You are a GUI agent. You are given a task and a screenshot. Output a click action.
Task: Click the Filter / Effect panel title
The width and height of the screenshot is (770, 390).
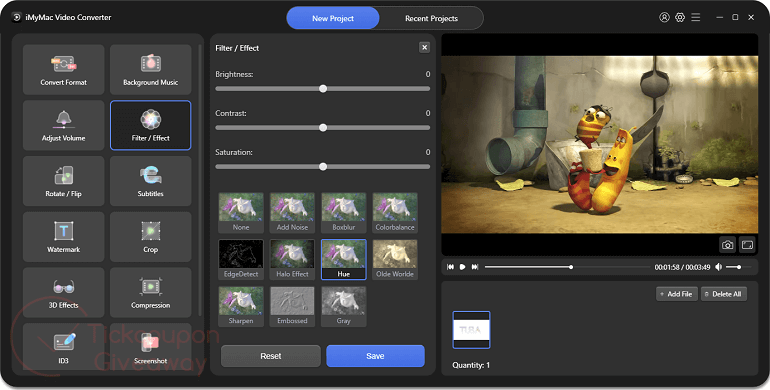(x=237, y=48)
